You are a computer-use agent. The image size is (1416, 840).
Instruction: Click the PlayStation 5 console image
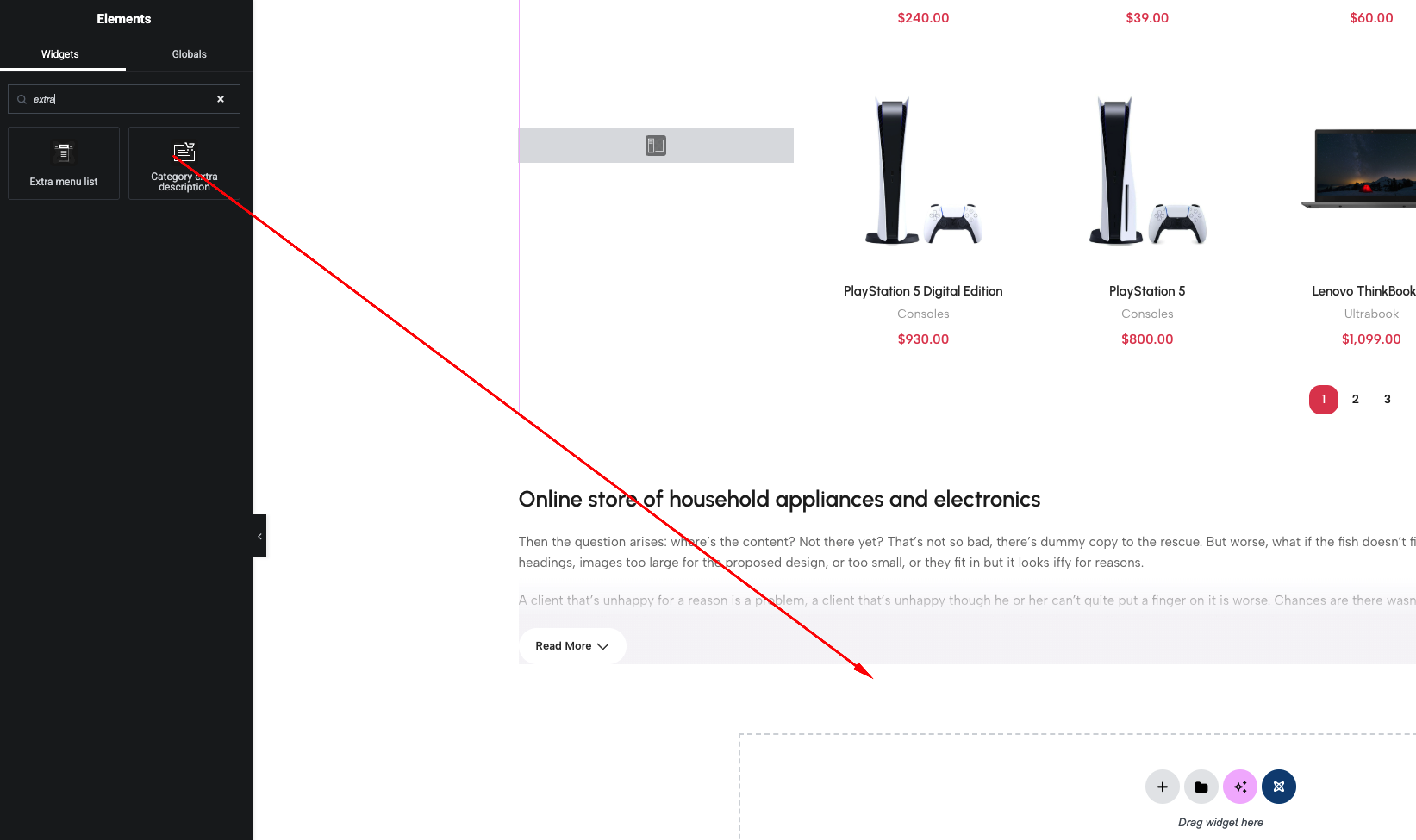(x=1147, y=171)
